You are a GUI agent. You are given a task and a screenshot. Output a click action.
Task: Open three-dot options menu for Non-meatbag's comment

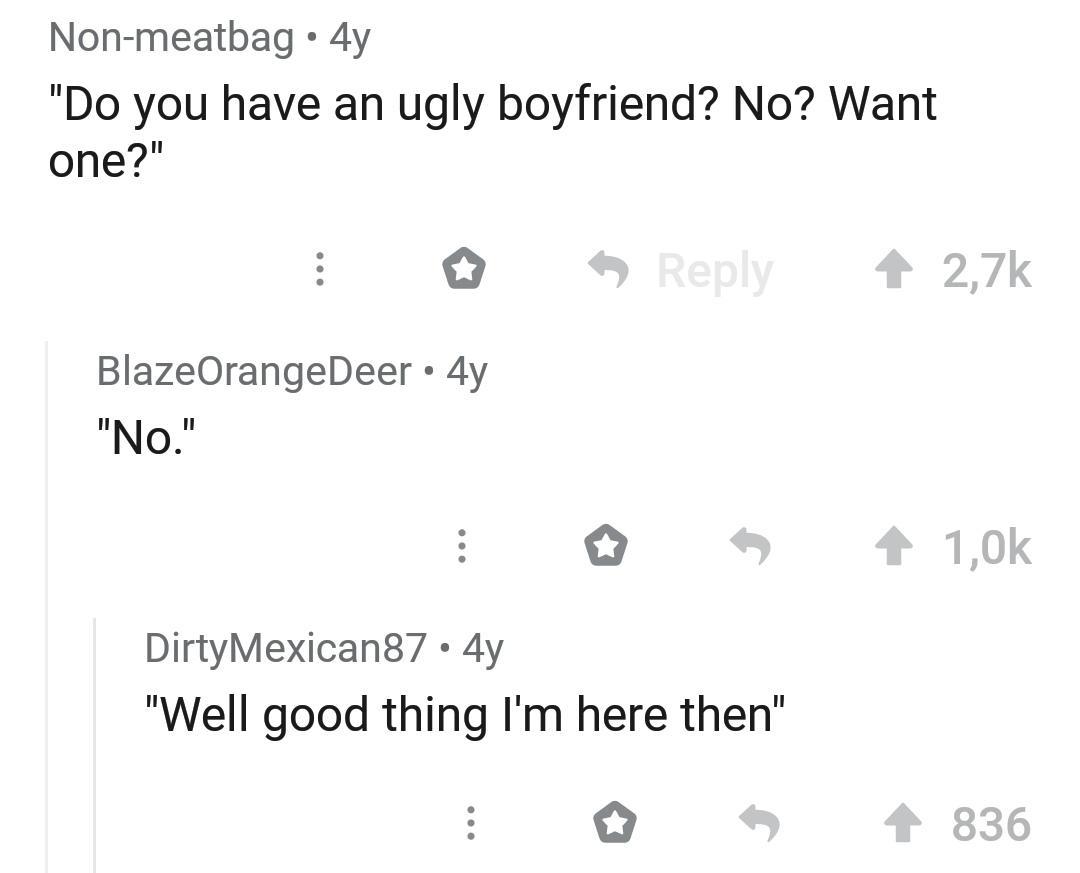319,269
